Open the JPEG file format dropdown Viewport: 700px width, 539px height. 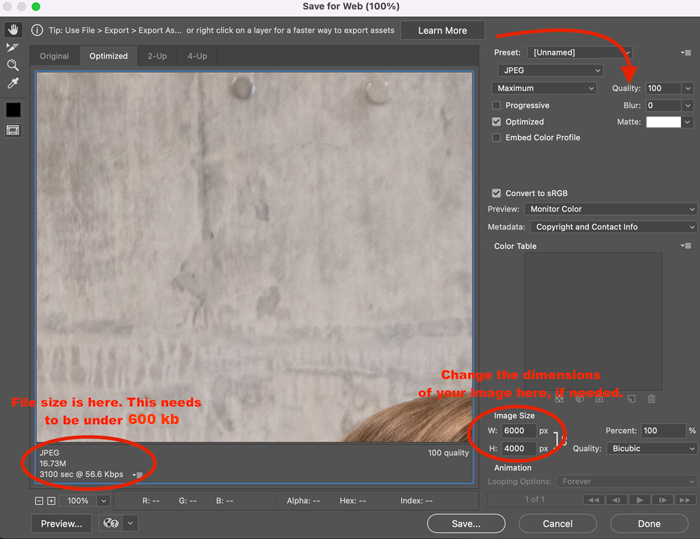550,70
